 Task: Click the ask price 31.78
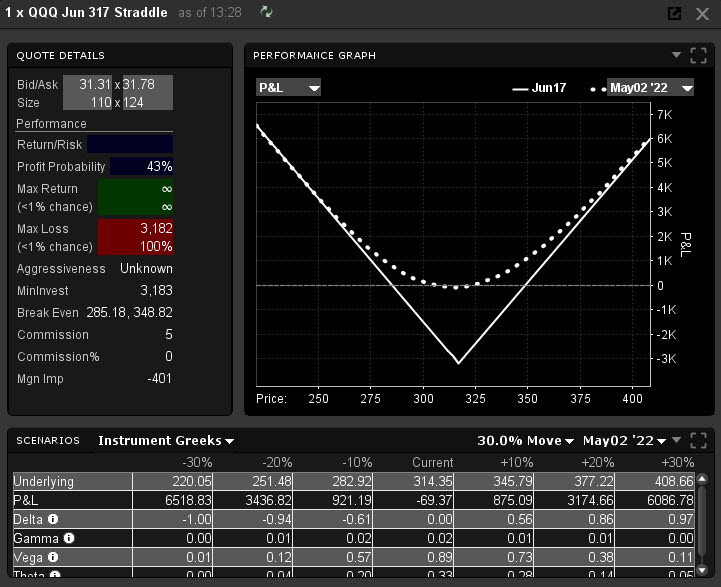click(139, 84)
